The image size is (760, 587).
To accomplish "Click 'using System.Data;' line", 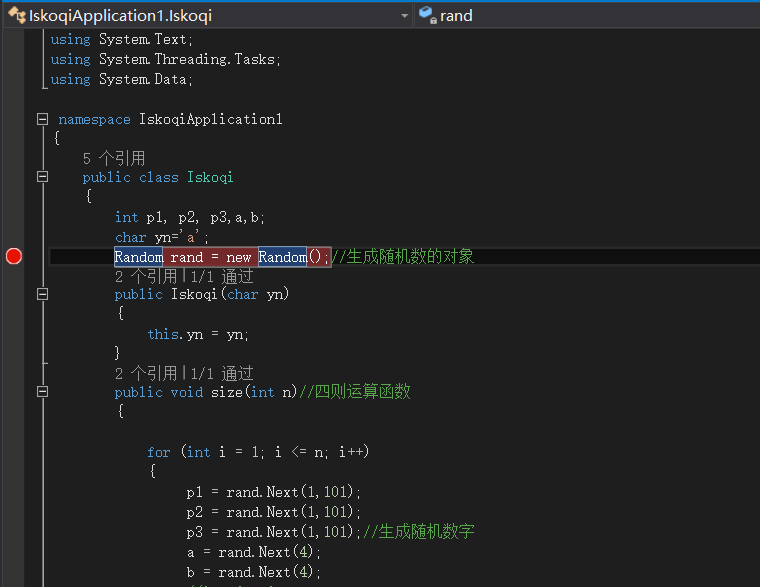I will coord(122,79).
